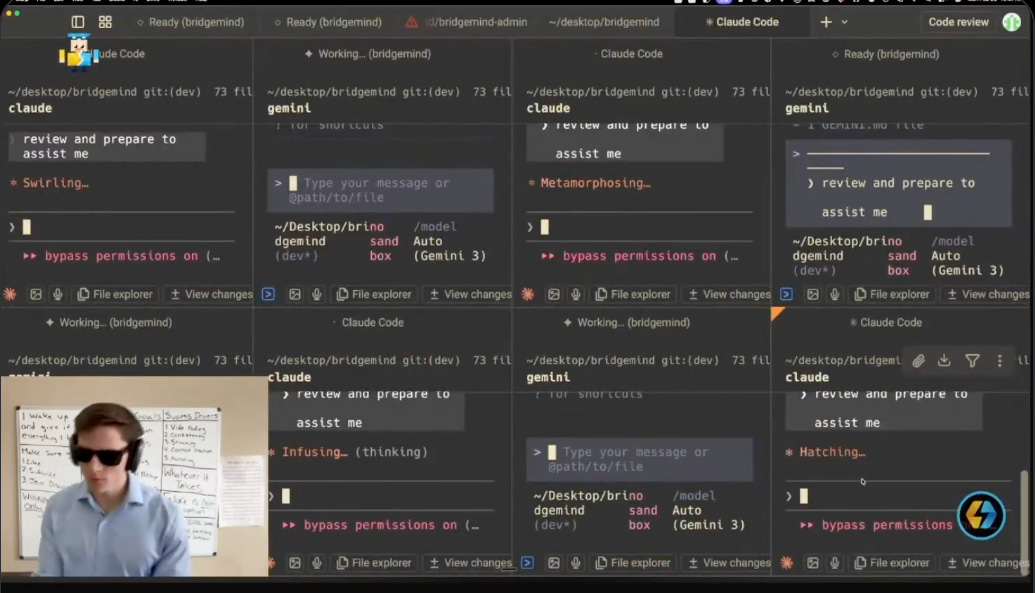The image size is (1035, 593).
Task: Open the user avatar in top bar
Action: pyautogui.click(x=1011, y=22)
